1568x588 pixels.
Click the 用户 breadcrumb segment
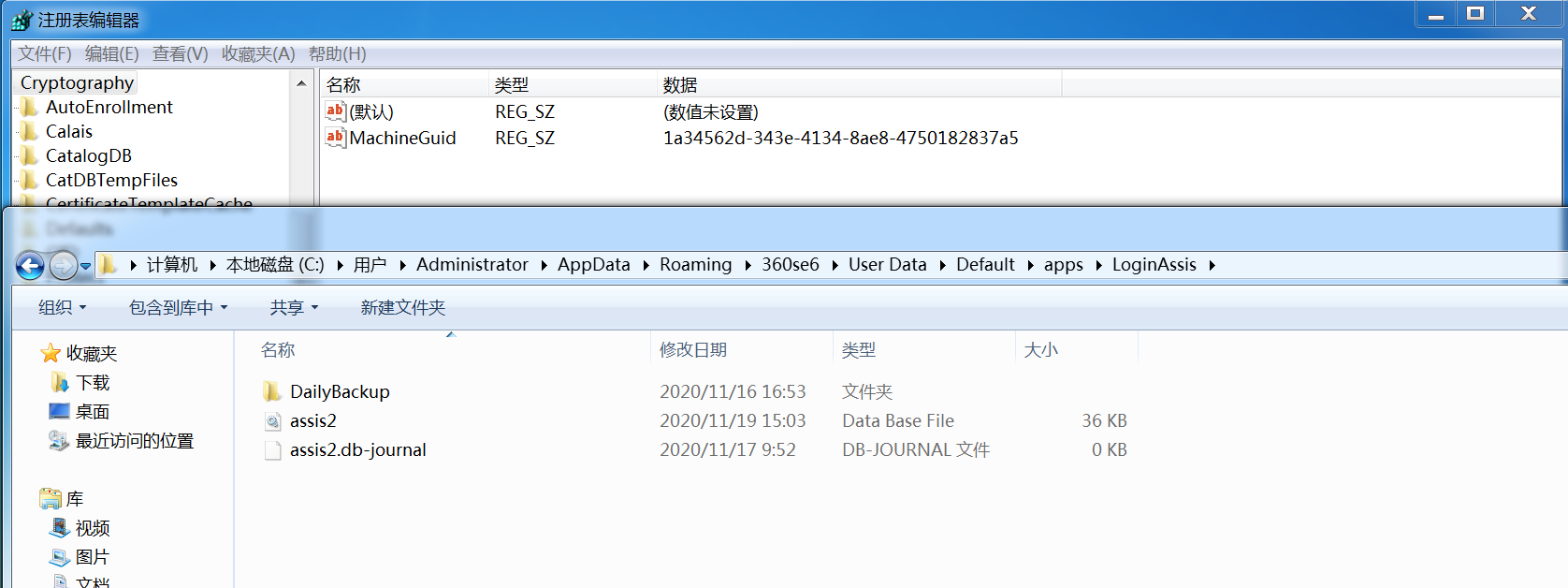(370, 265)
